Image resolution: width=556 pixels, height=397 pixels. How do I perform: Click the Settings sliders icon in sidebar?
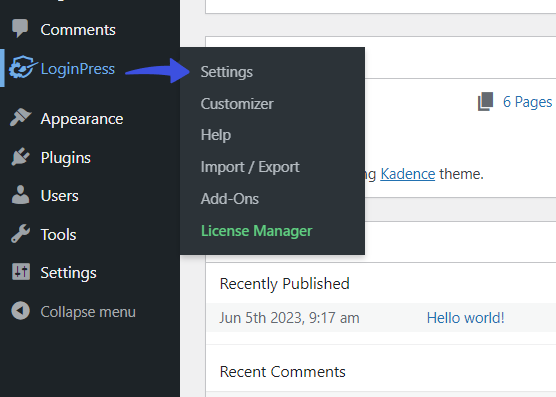[x=21, y=272]
